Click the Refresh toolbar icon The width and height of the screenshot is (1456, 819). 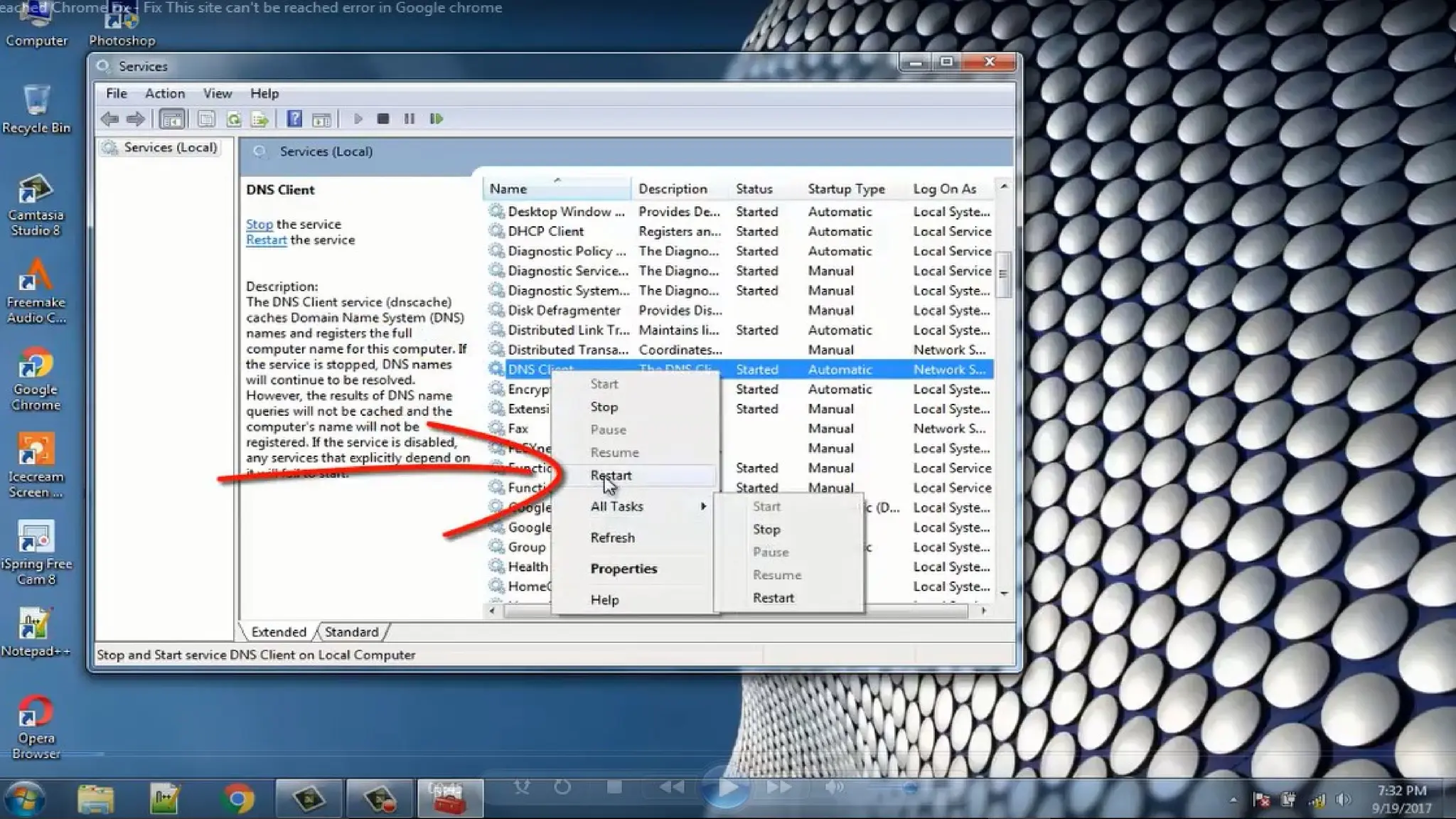pyautogui.click(x=233, y=119)
